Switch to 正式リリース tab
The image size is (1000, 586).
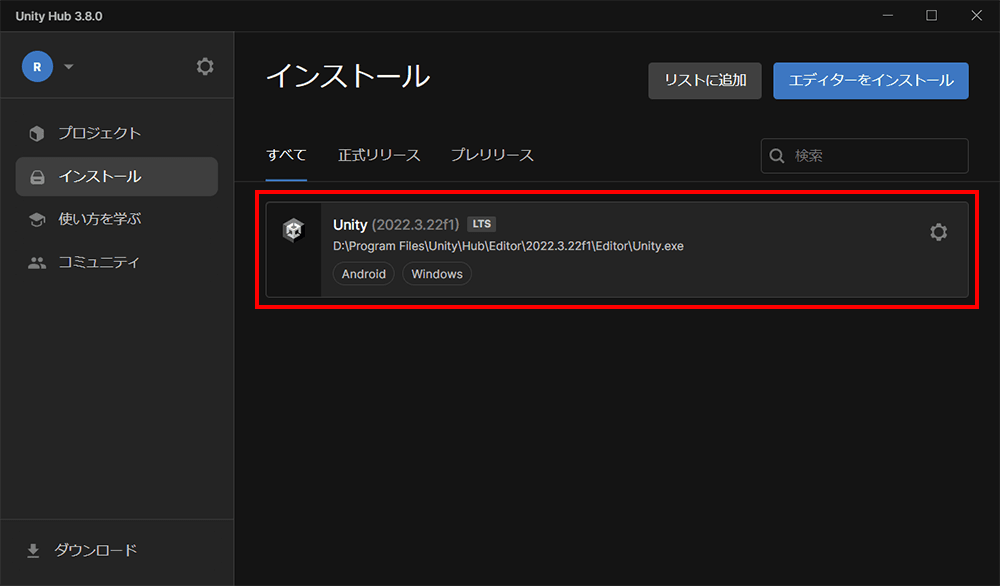379,155
